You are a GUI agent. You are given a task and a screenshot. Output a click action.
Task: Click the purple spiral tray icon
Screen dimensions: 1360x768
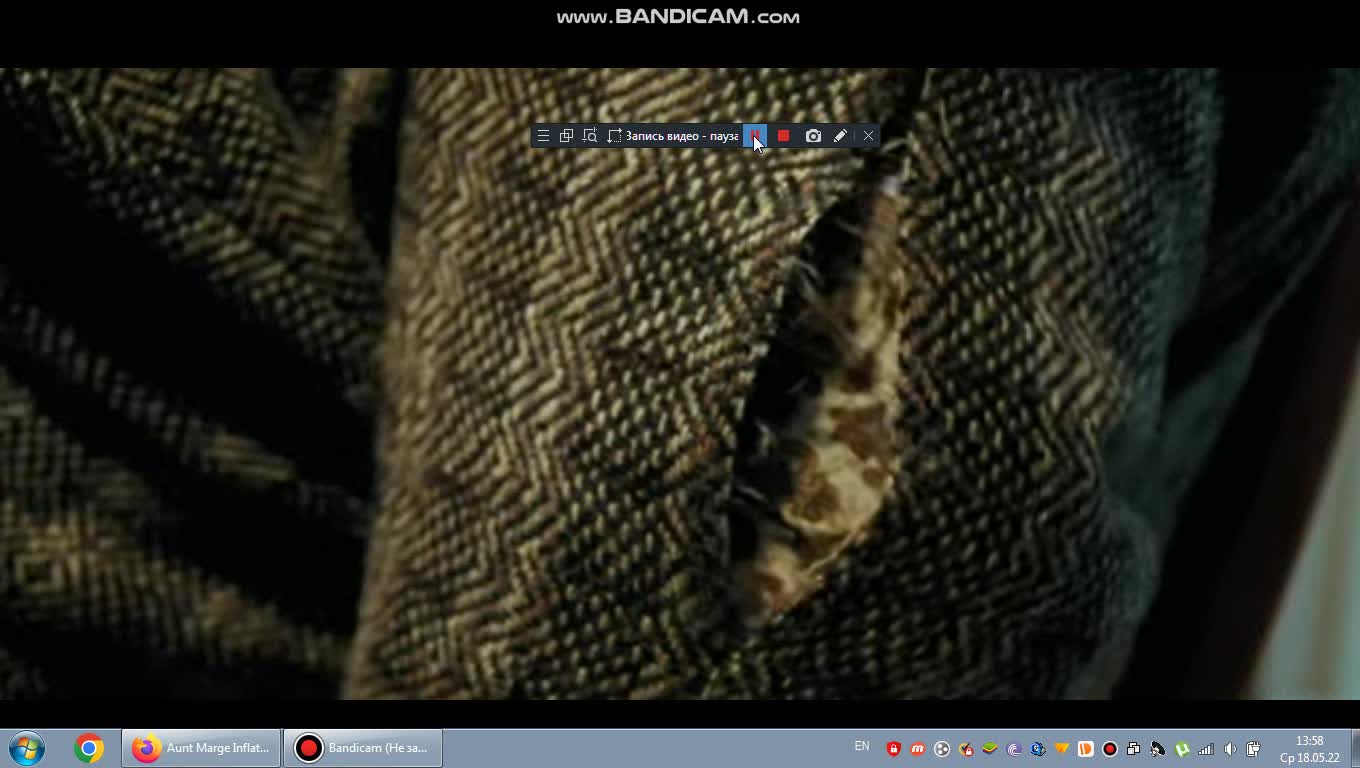click(x=1014, y=749)
